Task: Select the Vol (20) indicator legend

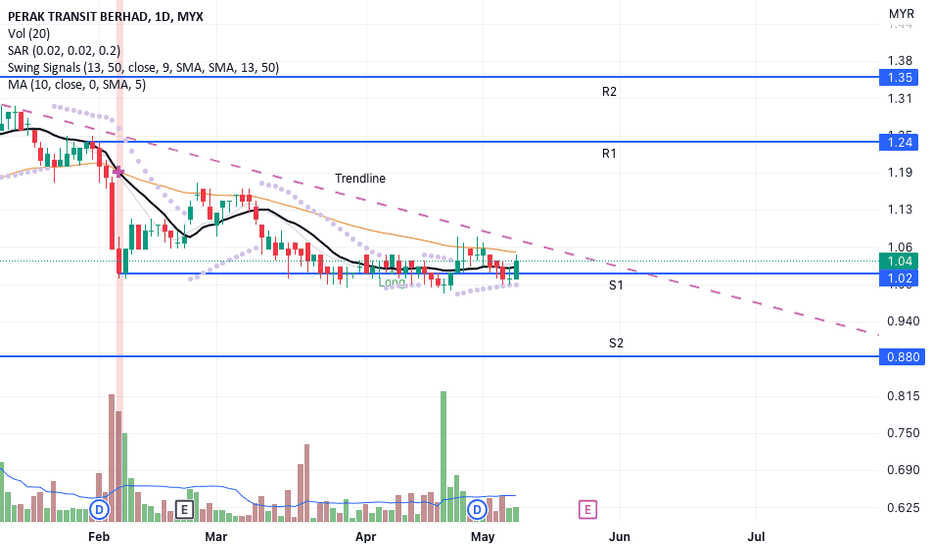Action: point(29,34)
